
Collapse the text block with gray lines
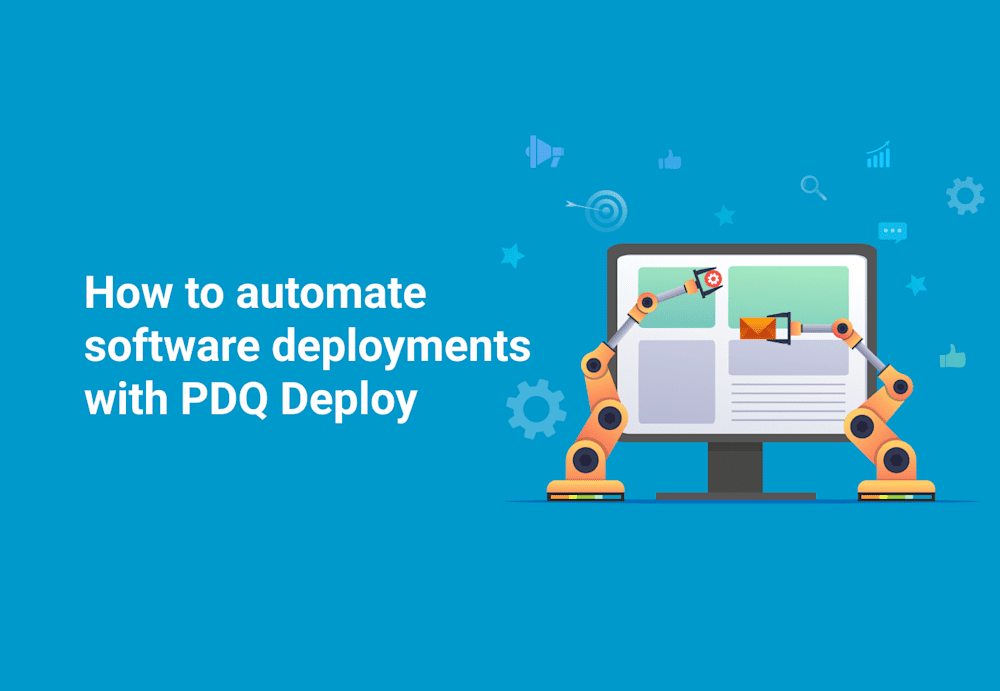point(790,400)
